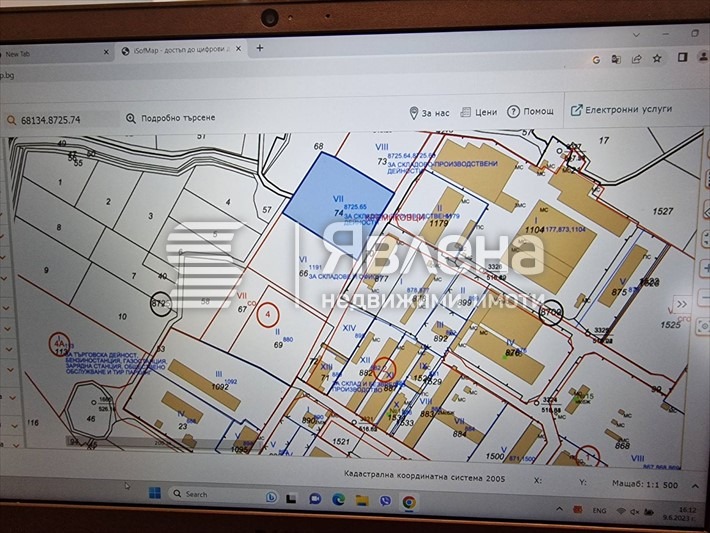
Task: Switch to Chrome in the taskbar
Action: pyautogui.click(x=409, y=502)
